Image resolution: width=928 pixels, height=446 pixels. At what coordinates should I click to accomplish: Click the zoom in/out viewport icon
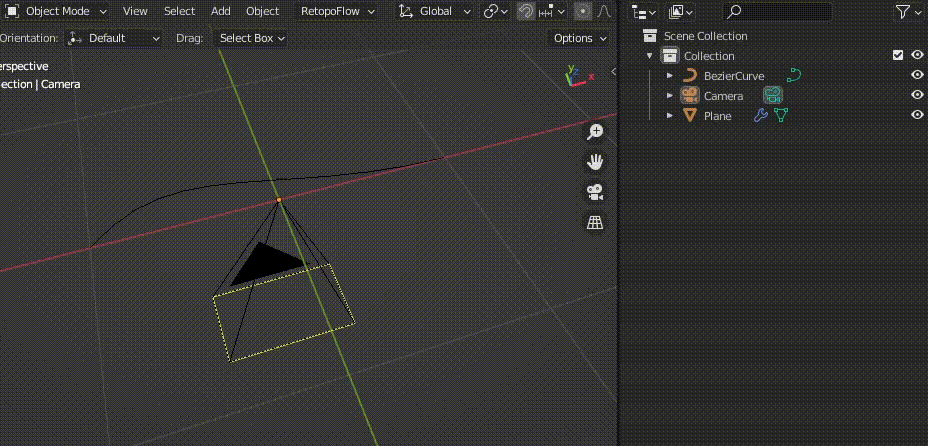pyautogui.click(x=595, y=132)
